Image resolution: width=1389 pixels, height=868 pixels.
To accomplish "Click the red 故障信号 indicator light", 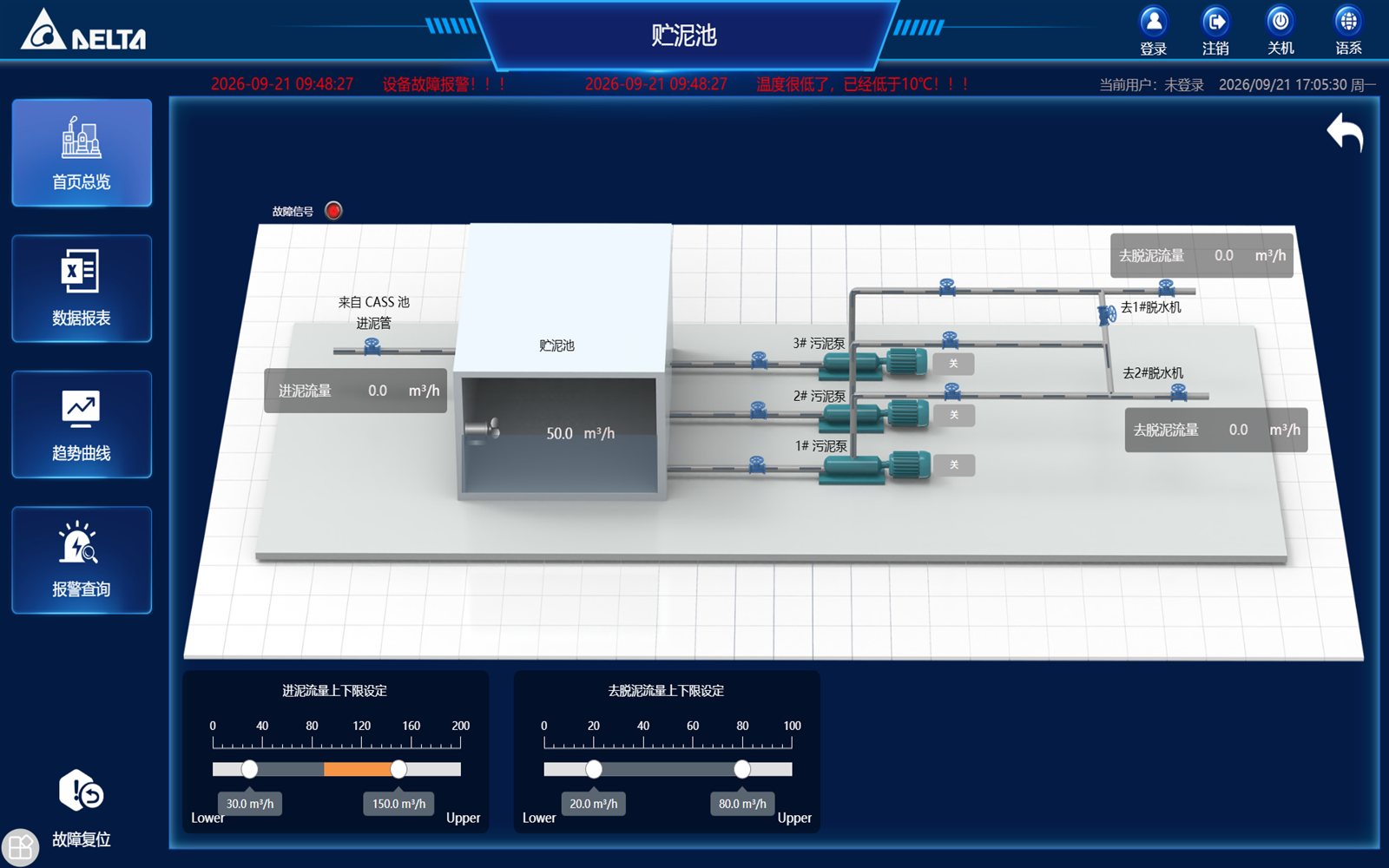I will pos(333,211).
